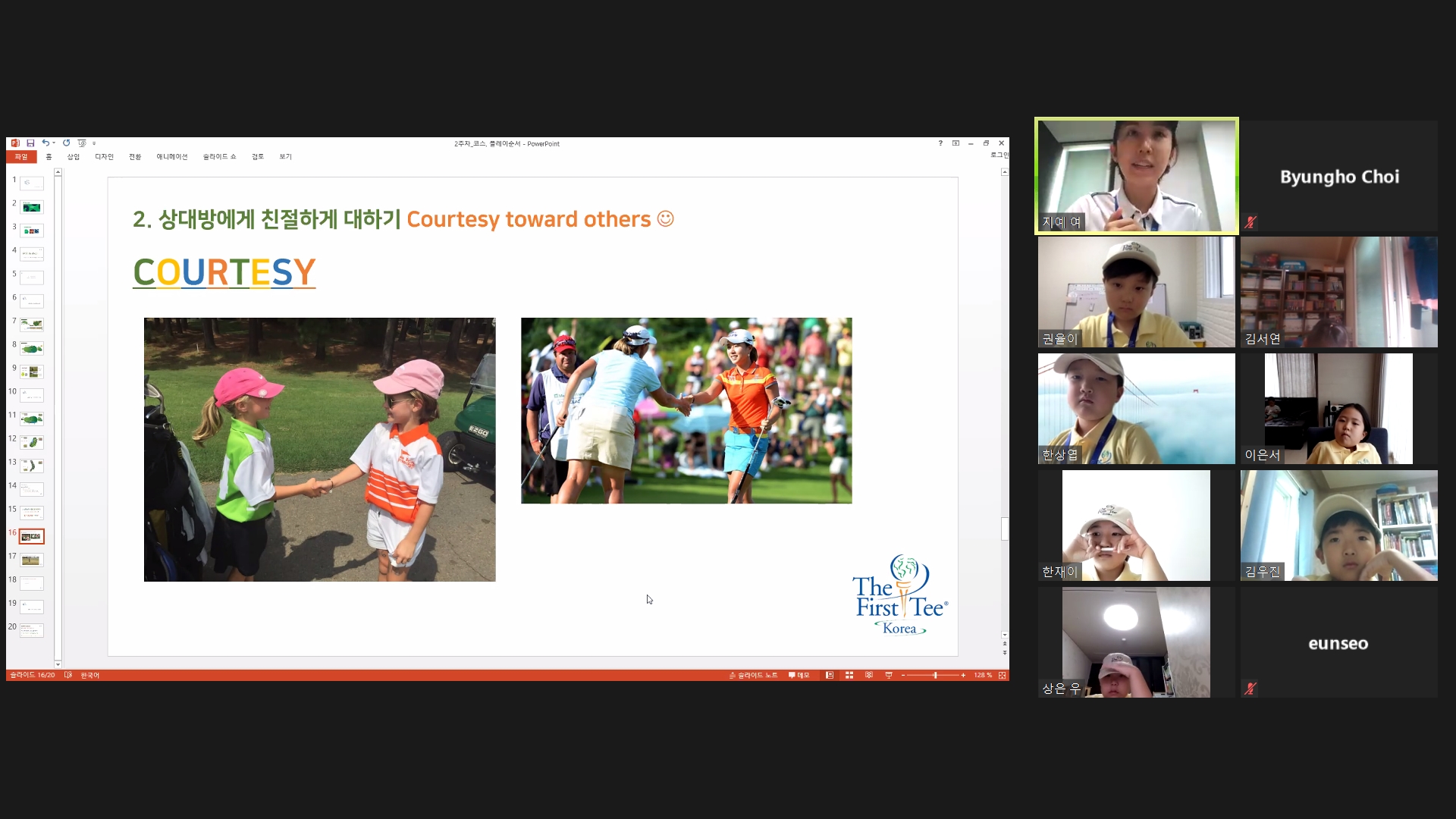Image resolution: width=1456 pixels, height=819 pixels.
Task: Click the zoom slider handle
Action: [935, 675]
